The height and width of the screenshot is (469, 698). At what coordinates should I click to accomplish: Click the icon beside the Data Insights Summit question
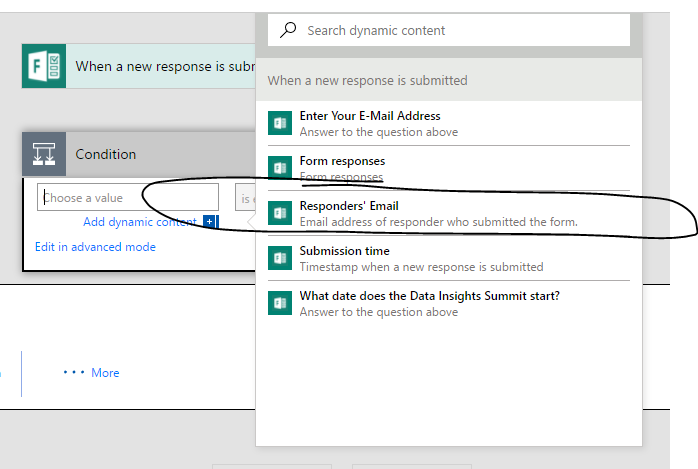tap(279, 303)
